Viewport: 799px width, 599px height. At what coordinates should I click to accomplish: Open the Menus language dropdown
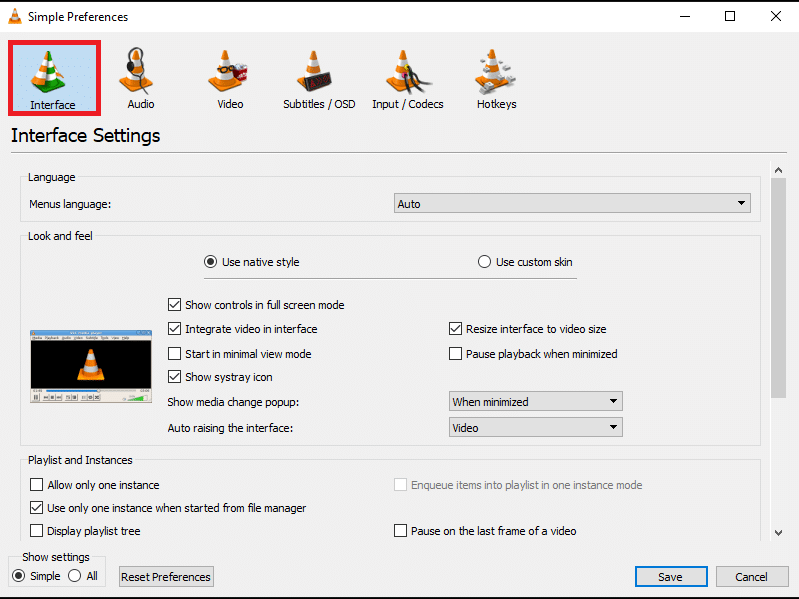[572, 203]
